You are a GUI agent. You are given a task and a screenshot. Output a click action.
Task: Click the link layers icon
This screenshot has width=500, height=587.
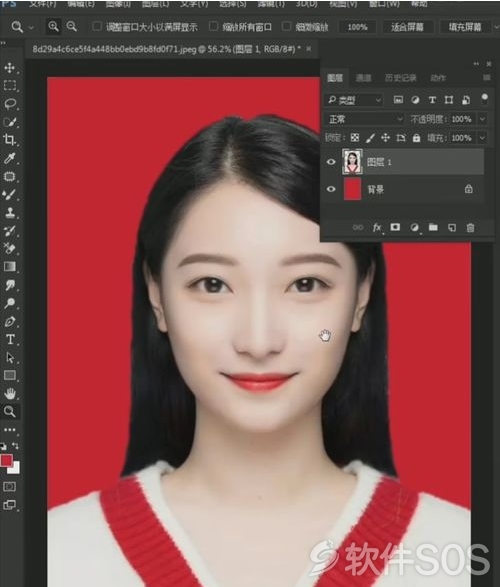point(358,228)
